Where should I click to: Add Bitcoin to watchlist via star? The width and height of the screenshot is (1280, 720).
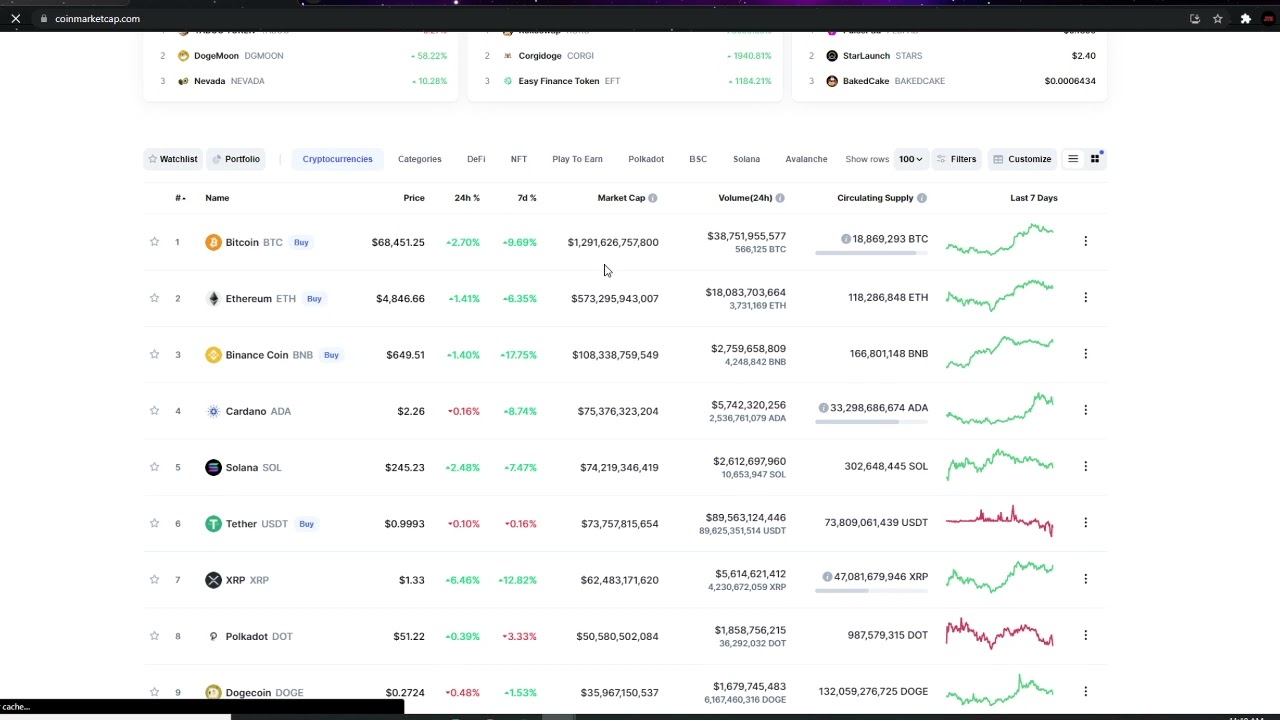click(x=154, y=242)
